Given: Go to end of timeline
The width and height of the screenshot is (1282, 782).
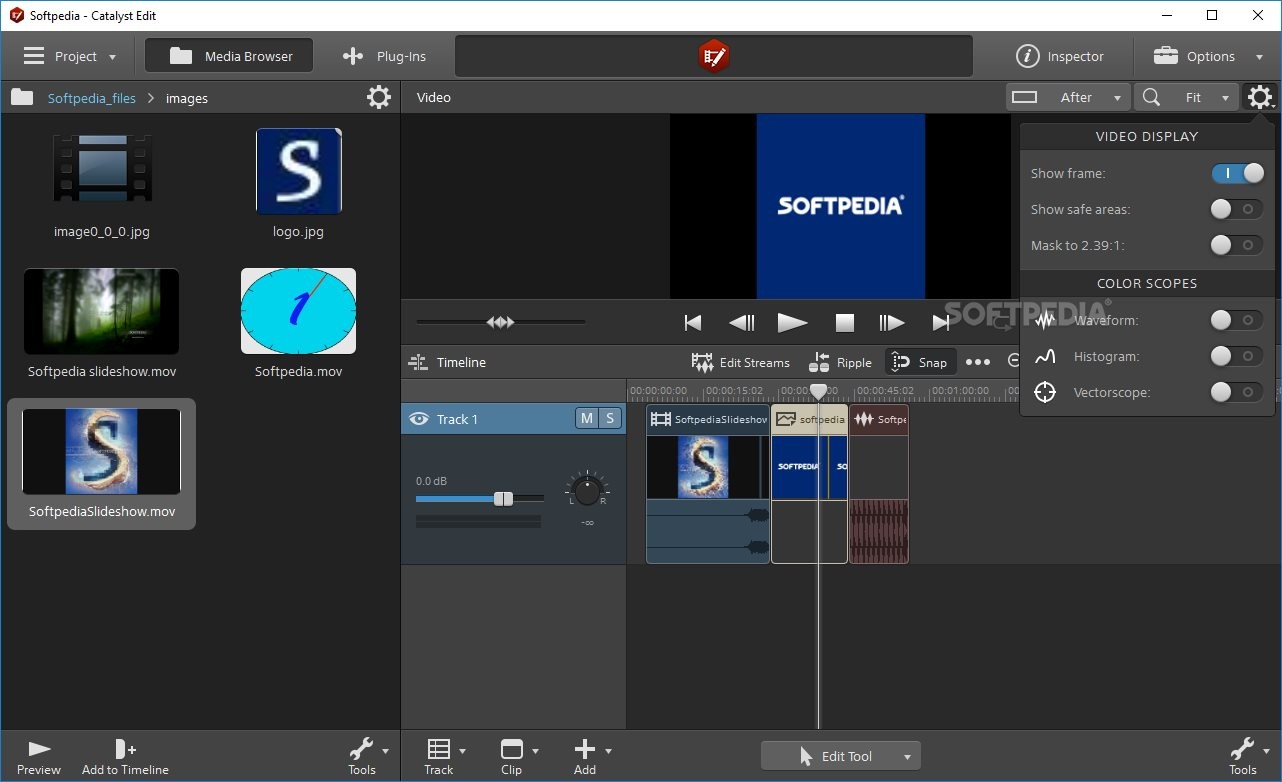Looking at the screenshot, I should click(941, 322).
